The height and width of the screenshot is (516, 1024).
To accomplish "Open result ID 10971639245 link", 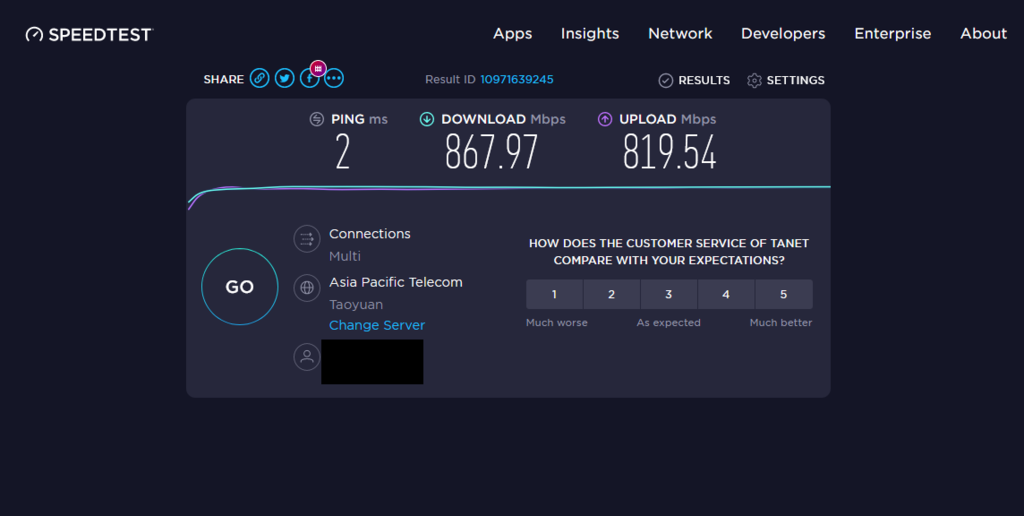I will point(517,80).
